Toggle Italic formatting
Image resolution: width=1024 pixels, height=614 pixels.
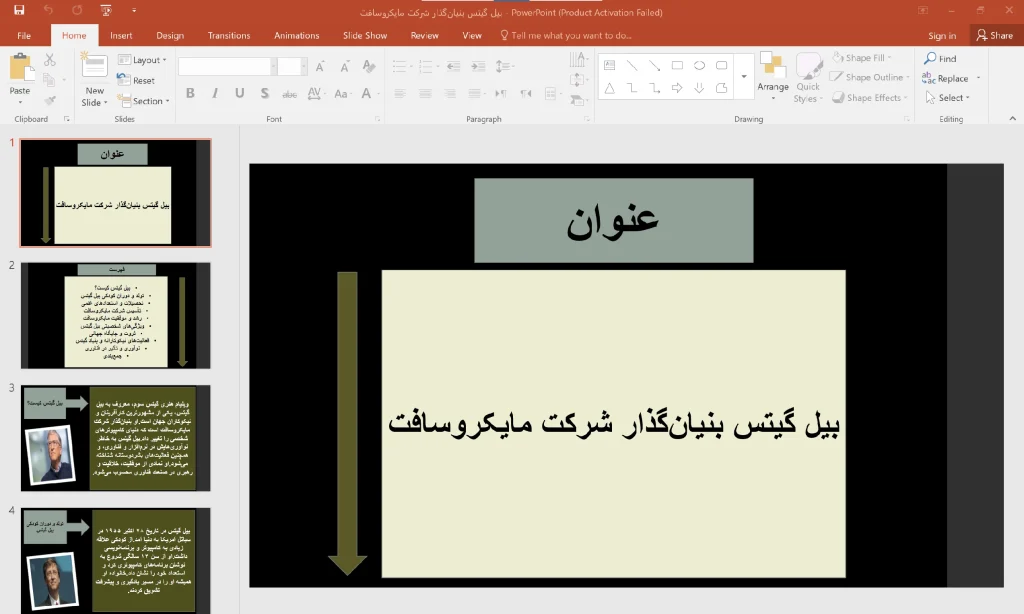[215, 93]
